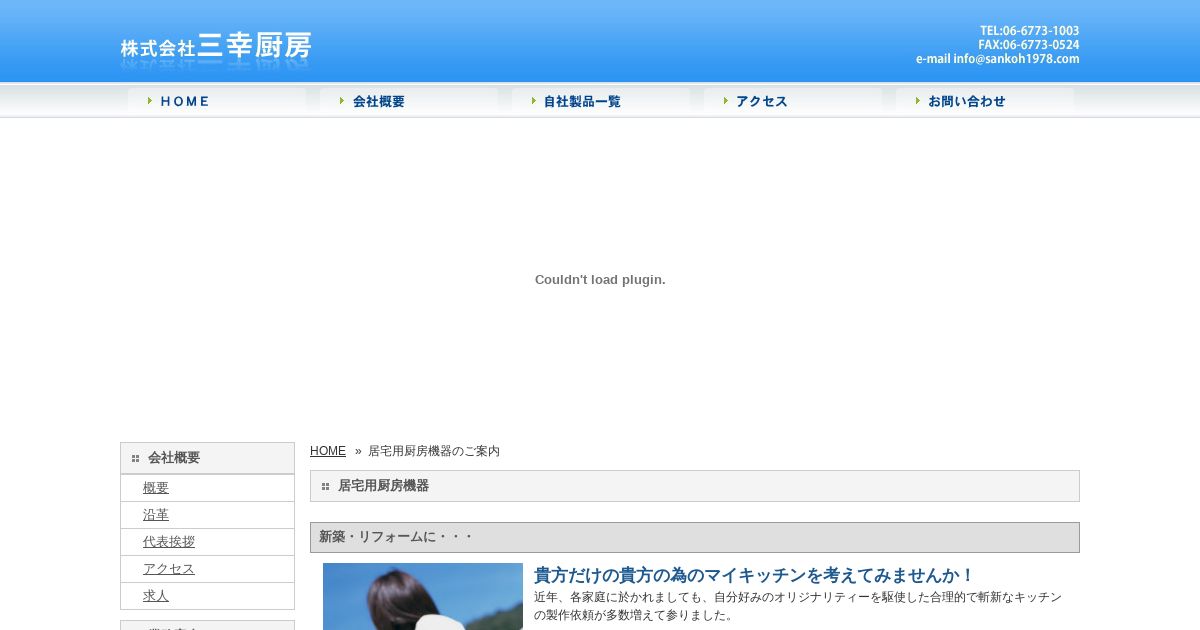Open the 概要 sidebar link
1200x630 pixels.
click(x=156, y=488)
